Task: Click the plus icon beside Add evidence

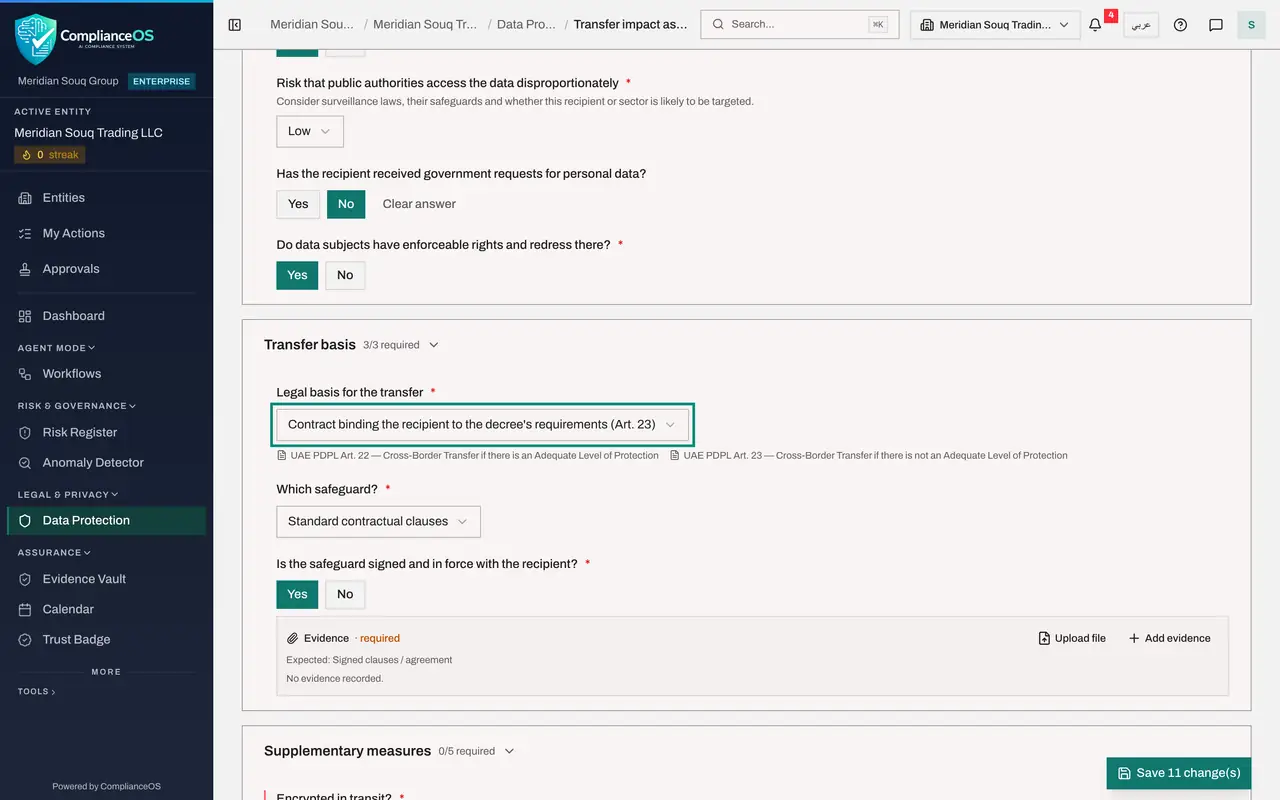Action: 1134,638
